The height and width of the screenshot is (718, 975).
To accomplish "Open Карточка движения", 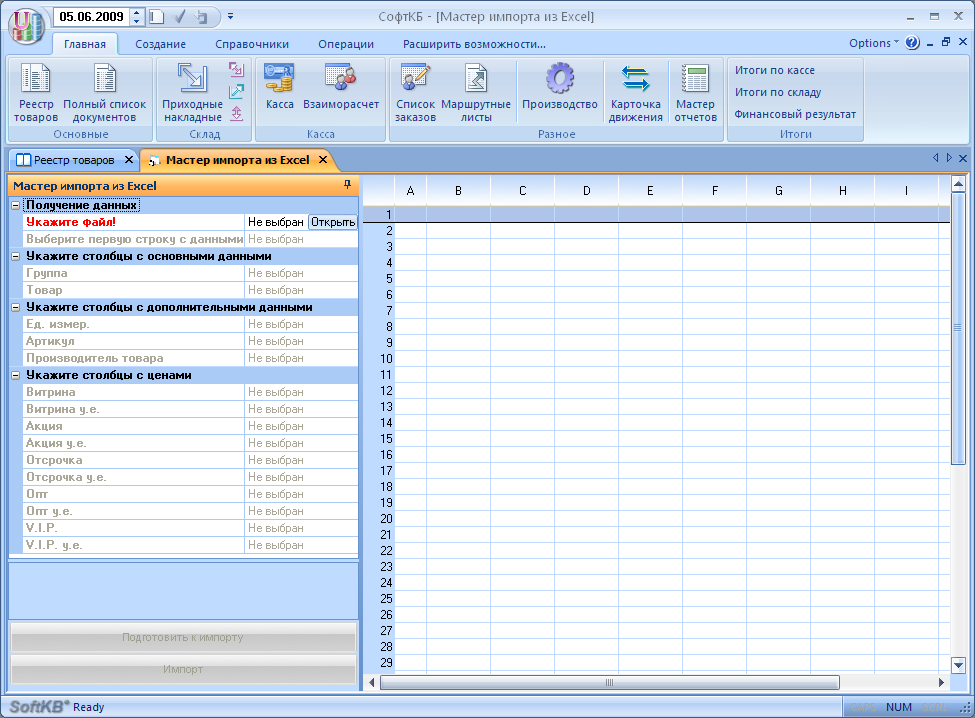I will click(635, 93).
